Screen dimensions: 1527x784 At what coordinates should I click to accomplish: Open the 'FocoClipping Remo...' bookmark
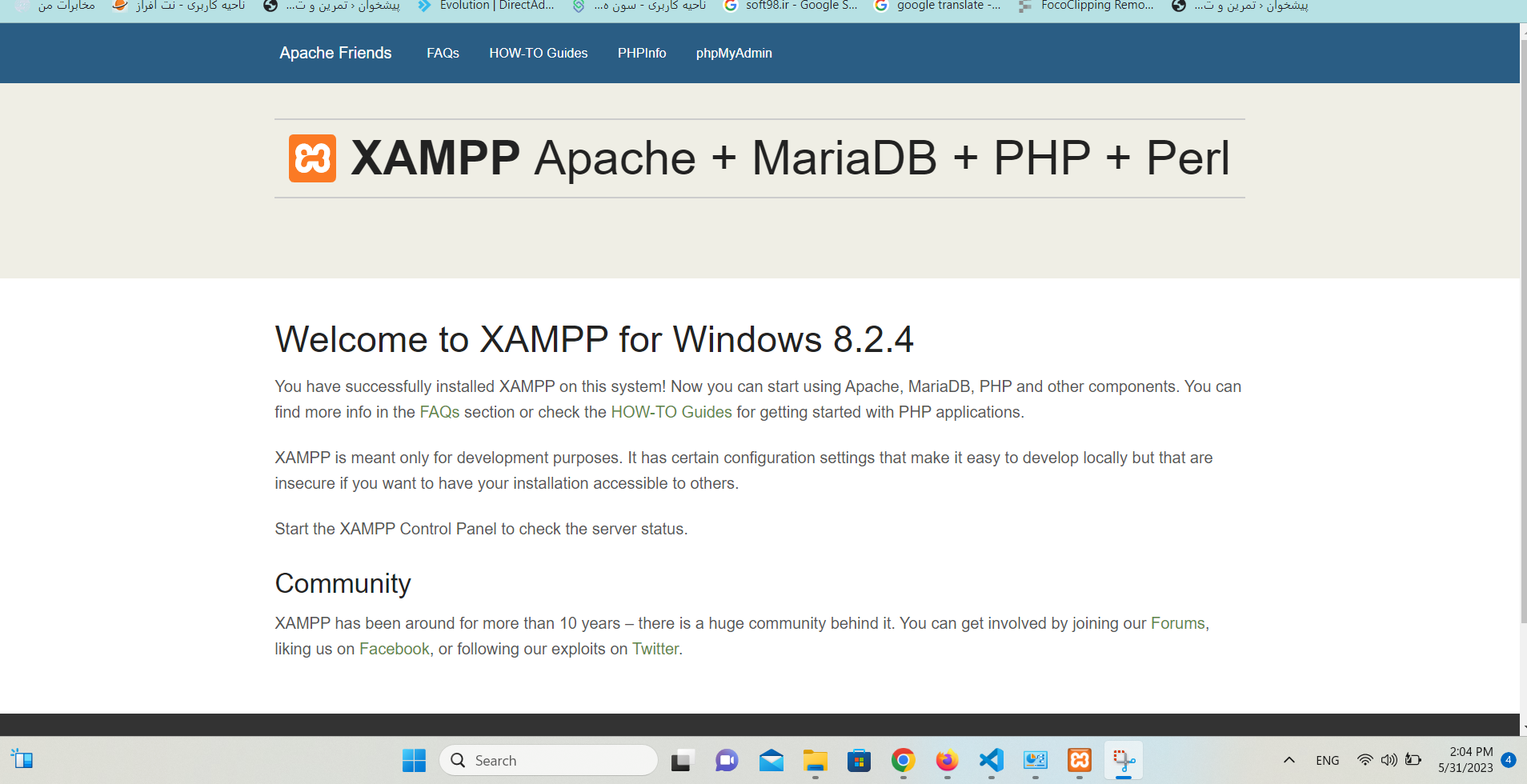[1086, 6]
